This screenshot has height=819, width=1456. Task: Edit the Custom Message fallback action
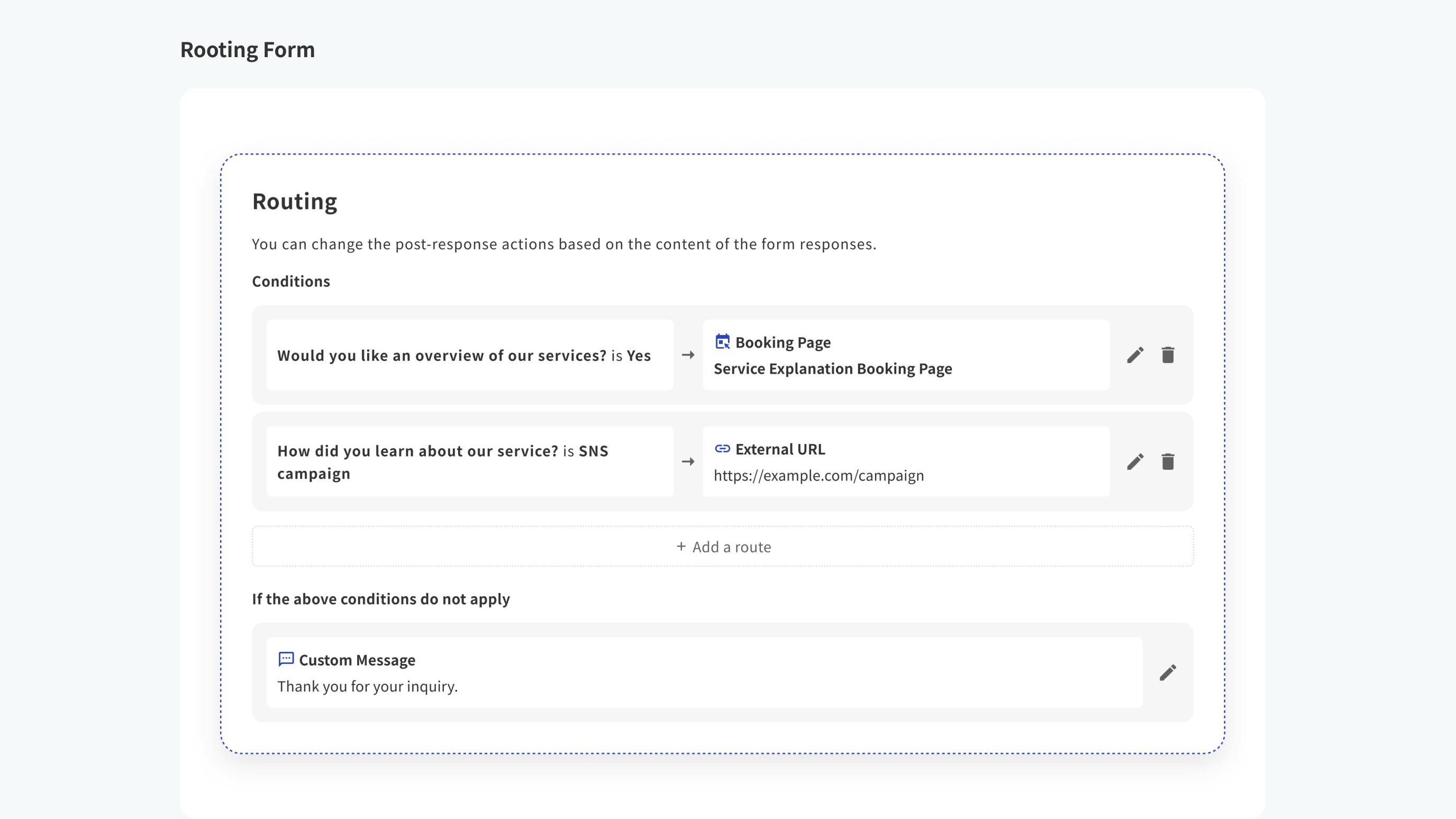pos(1167,672)
